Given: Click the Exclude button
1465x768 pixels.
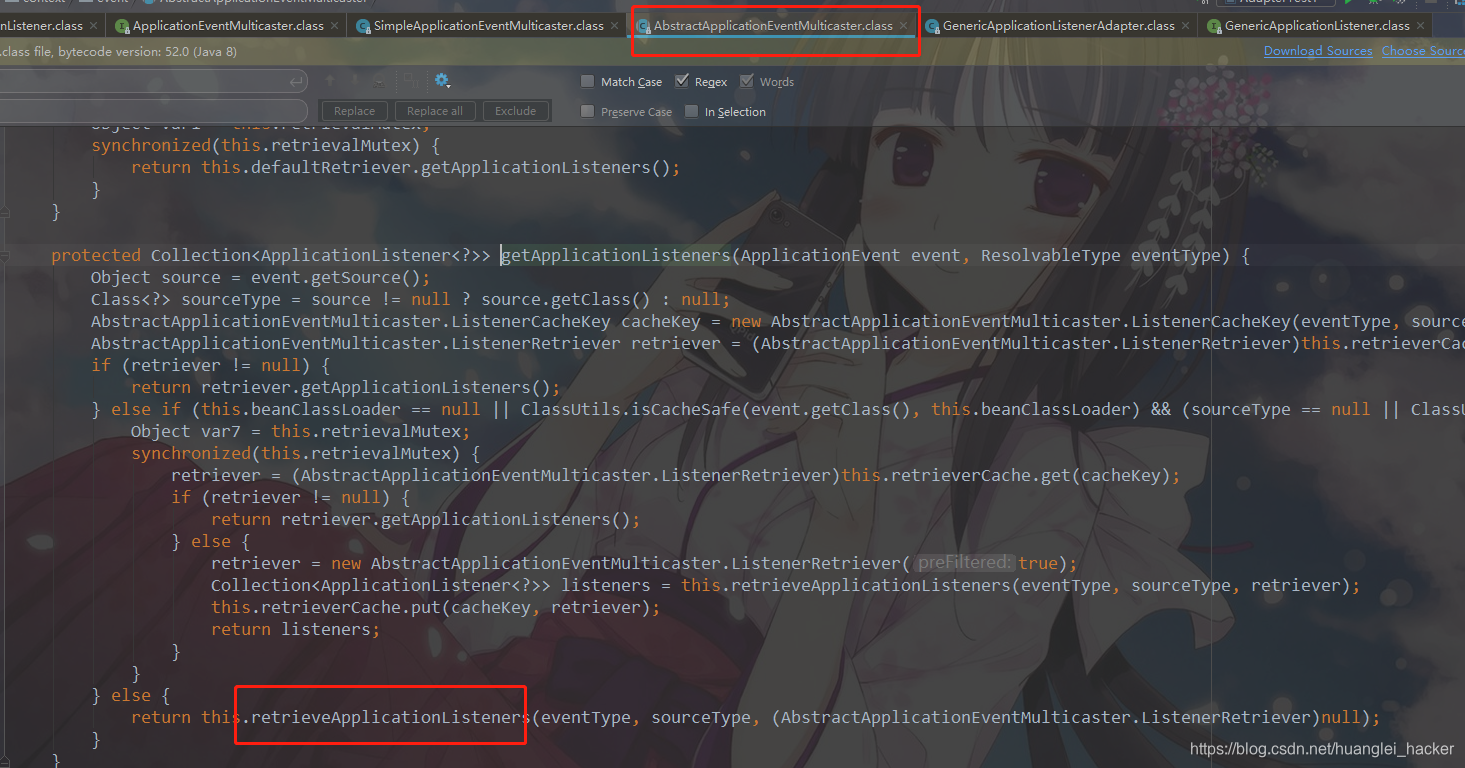Looking at the screenshot, I should coord(516,111).
